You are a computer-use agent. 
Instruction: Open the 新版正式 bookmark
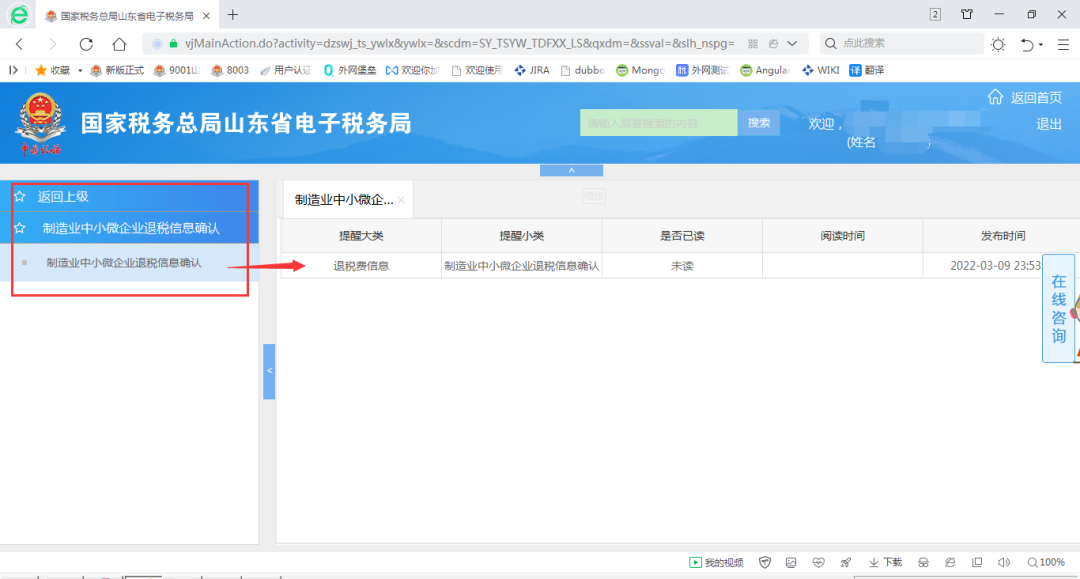point(117,70)
